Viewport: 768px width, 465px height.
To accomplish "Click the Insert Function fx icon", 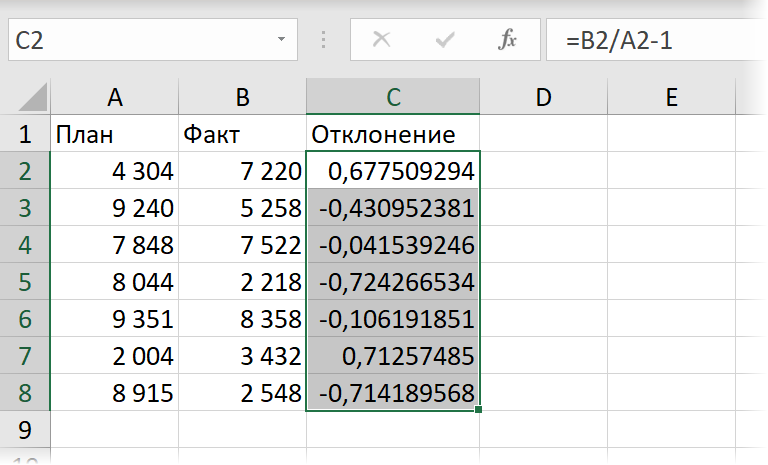I will 507,41.
